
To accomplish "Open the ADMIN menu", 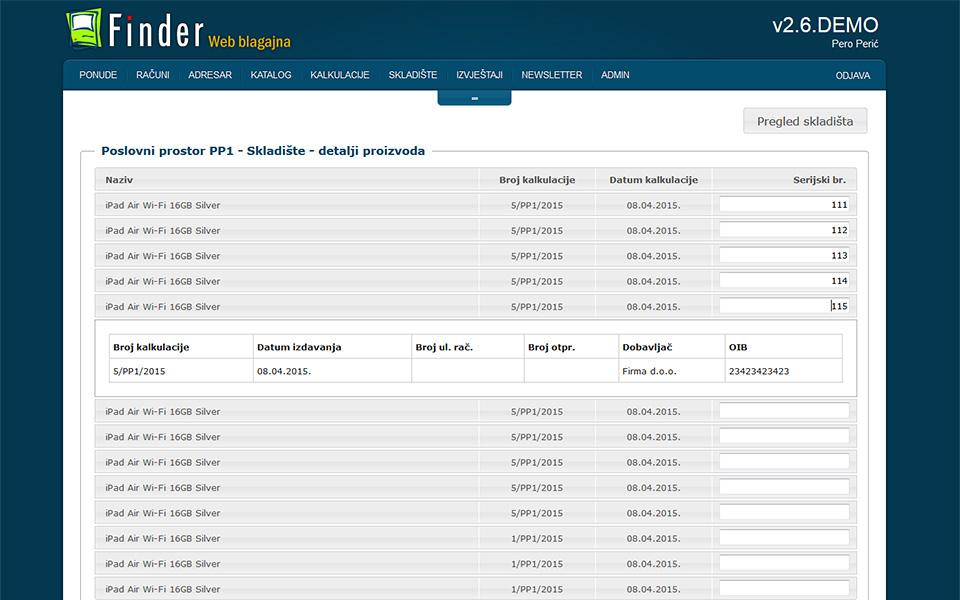I will click(x=615, y=75).
